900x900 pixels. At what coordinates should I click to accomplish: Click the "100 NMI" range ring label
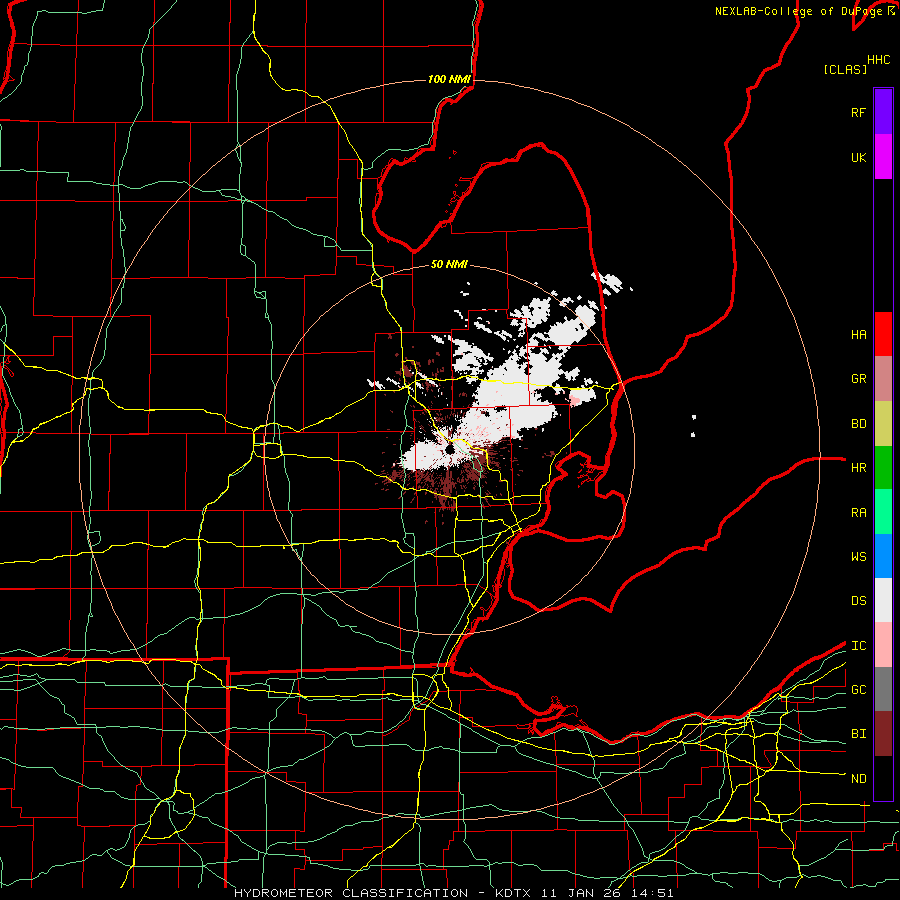tap(449, 79)
